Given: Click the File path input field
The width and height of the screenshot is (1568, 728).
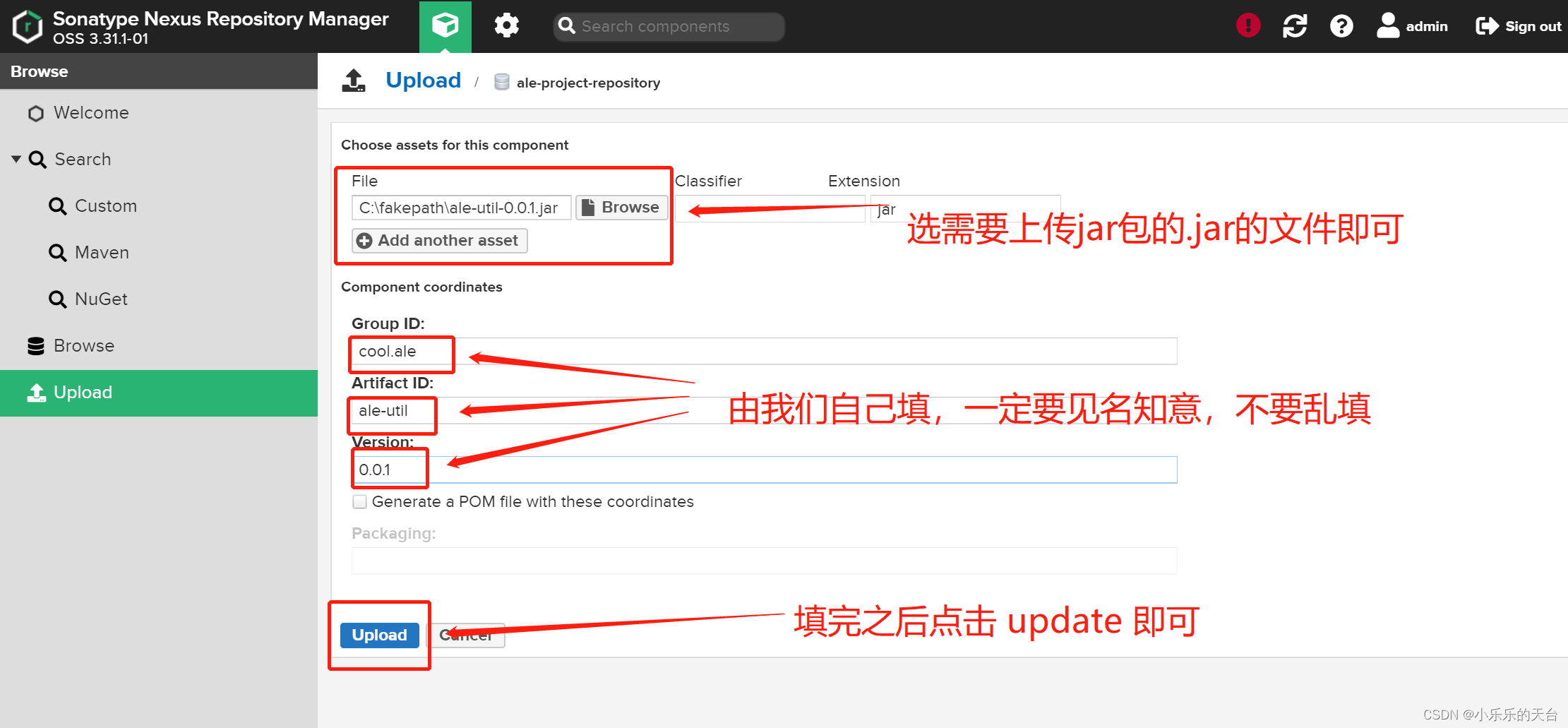Looking at the screenshot, I should [461, 208].
